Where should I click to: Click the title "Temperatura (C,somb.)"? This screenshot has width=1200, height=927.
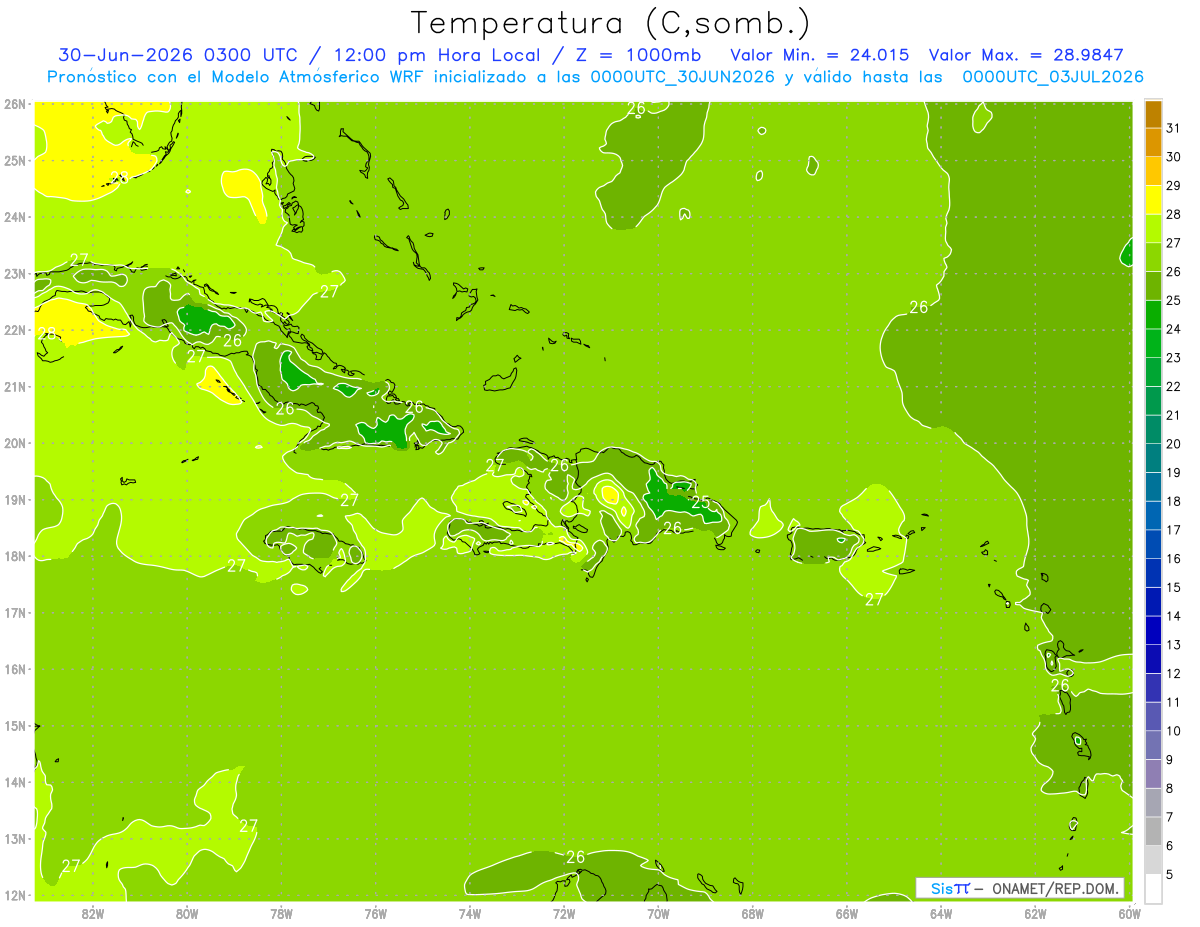(610, 23)
